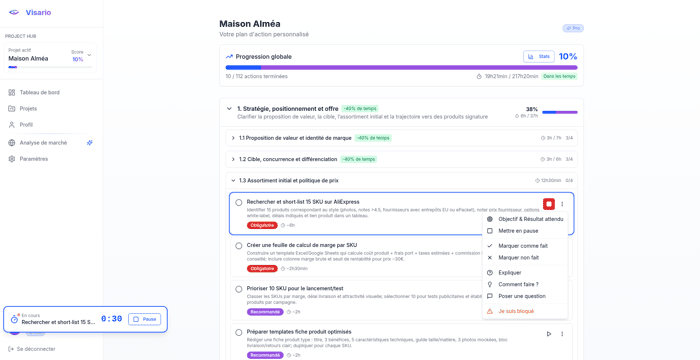The width and height of the screenshot is (700, 360).
Task: Open Analyse de marché globe icon
Action: 12,143
